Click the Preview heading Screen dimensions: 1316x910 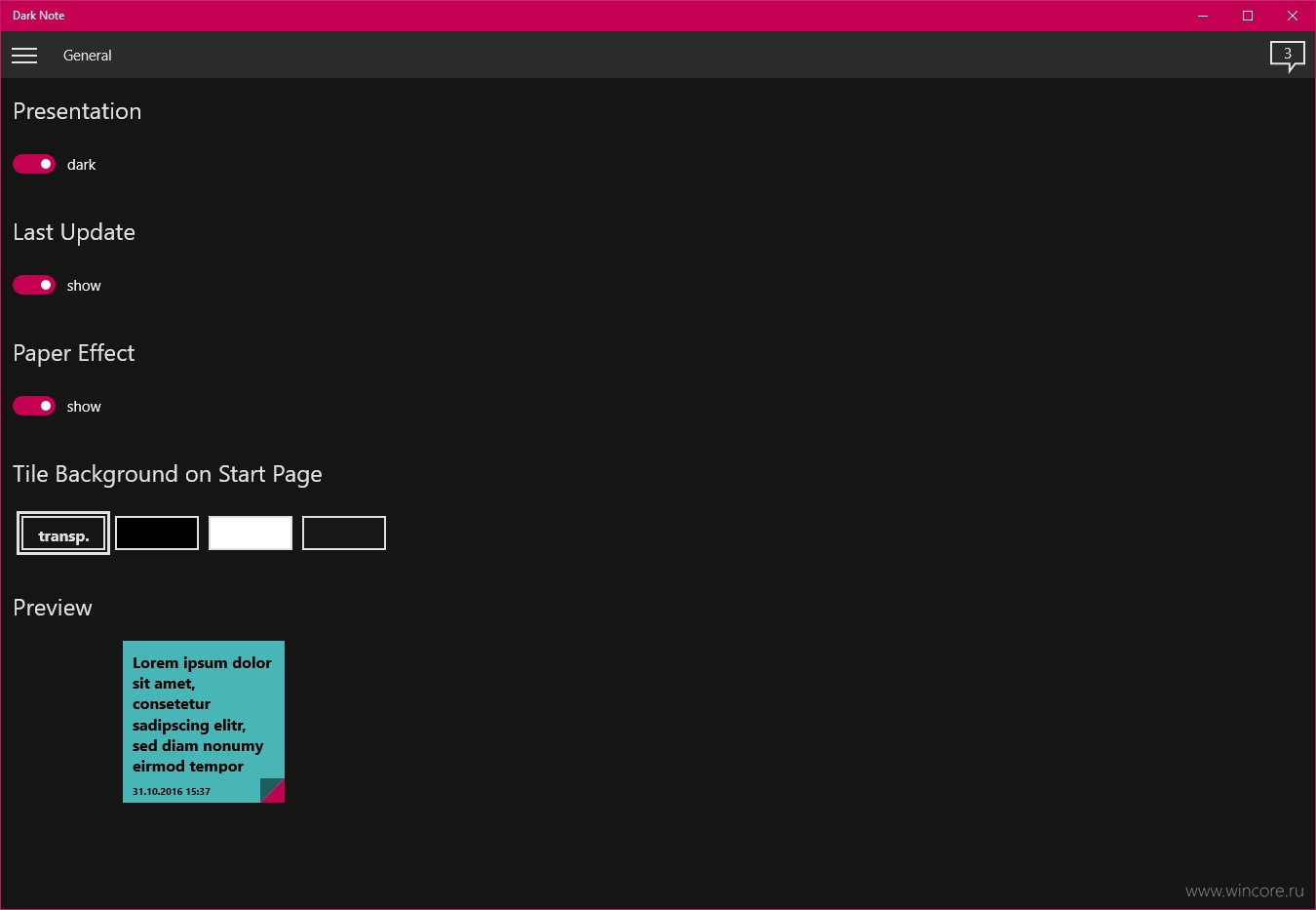click(53, 608)
